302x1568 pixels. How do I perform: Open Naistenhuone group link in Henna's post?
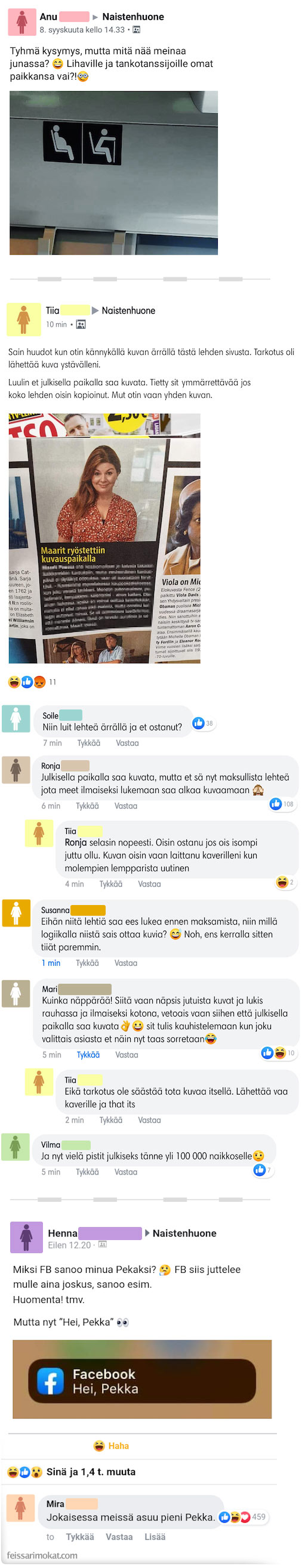click(x=184, y=1232)
